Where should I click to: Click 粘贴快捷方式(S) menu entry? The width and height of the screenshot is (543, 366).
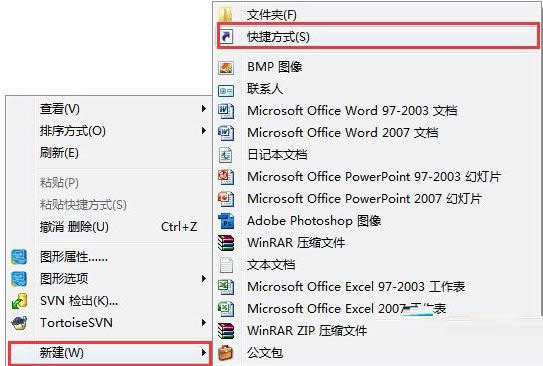point(83,205)
